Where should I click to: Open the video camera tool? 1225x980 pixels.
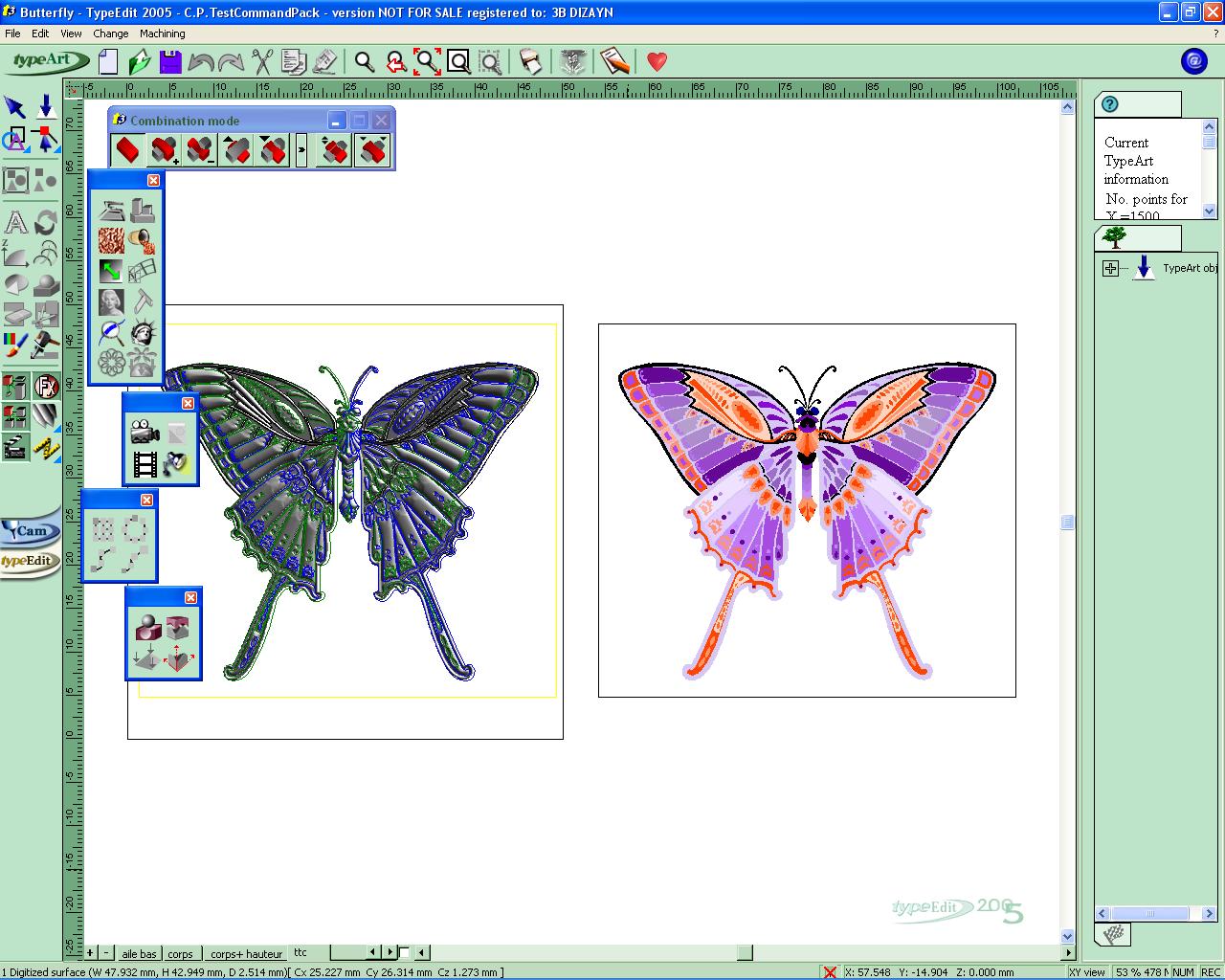click(x=145, y=433)
